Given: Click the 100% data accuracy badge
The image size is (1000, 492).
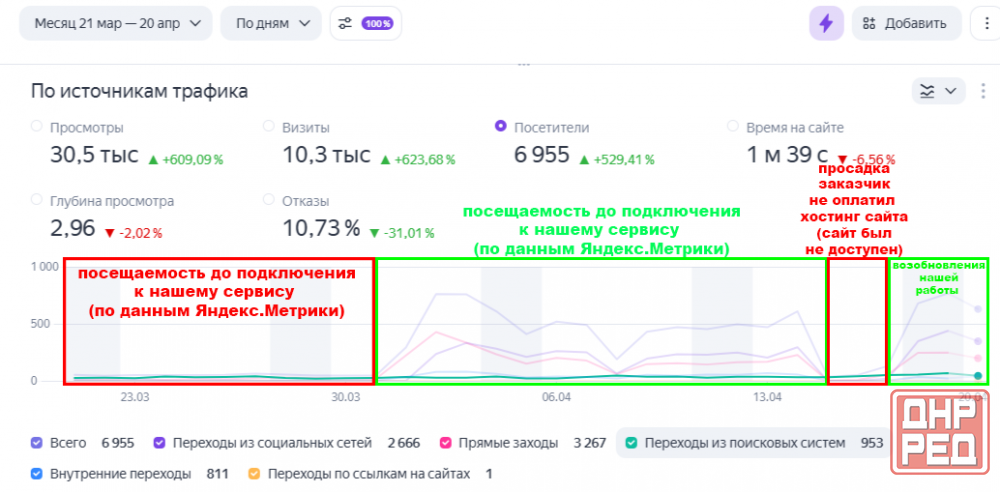Looking at the screenshot, I should [377, 23].
